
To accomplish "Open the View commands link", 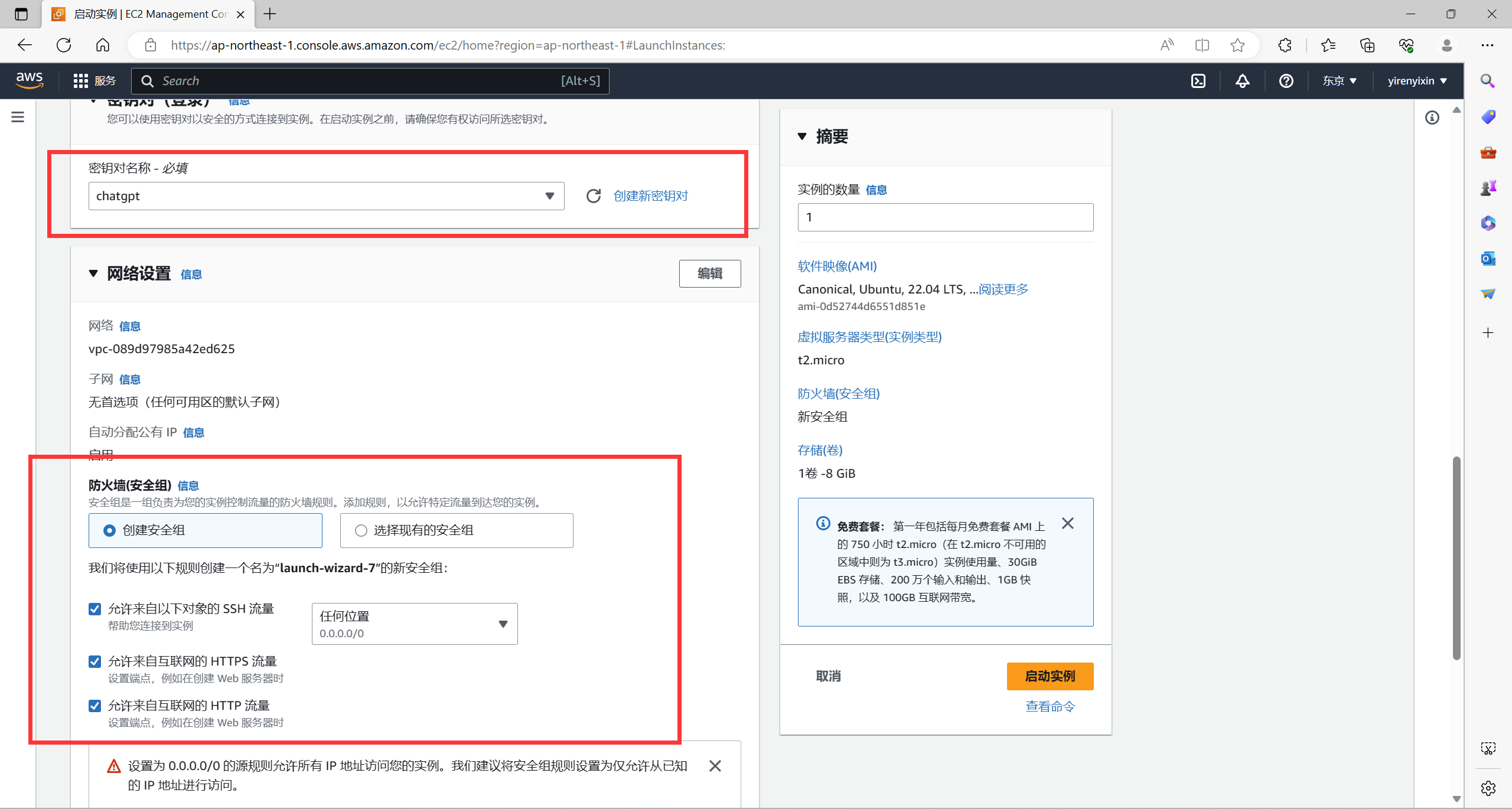I will [1050, 706].
